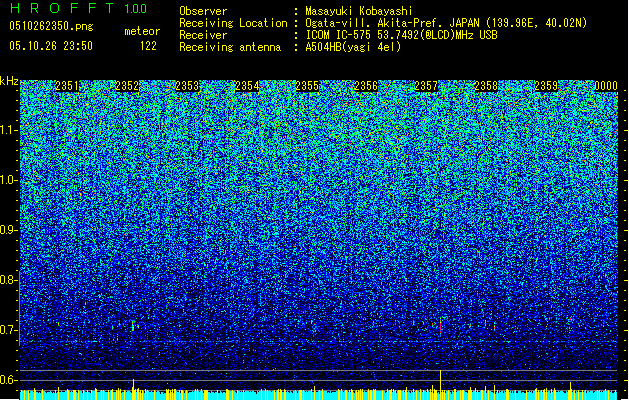
Task: Click the 0.8 kHz axis label
Action: pos(8,280)
